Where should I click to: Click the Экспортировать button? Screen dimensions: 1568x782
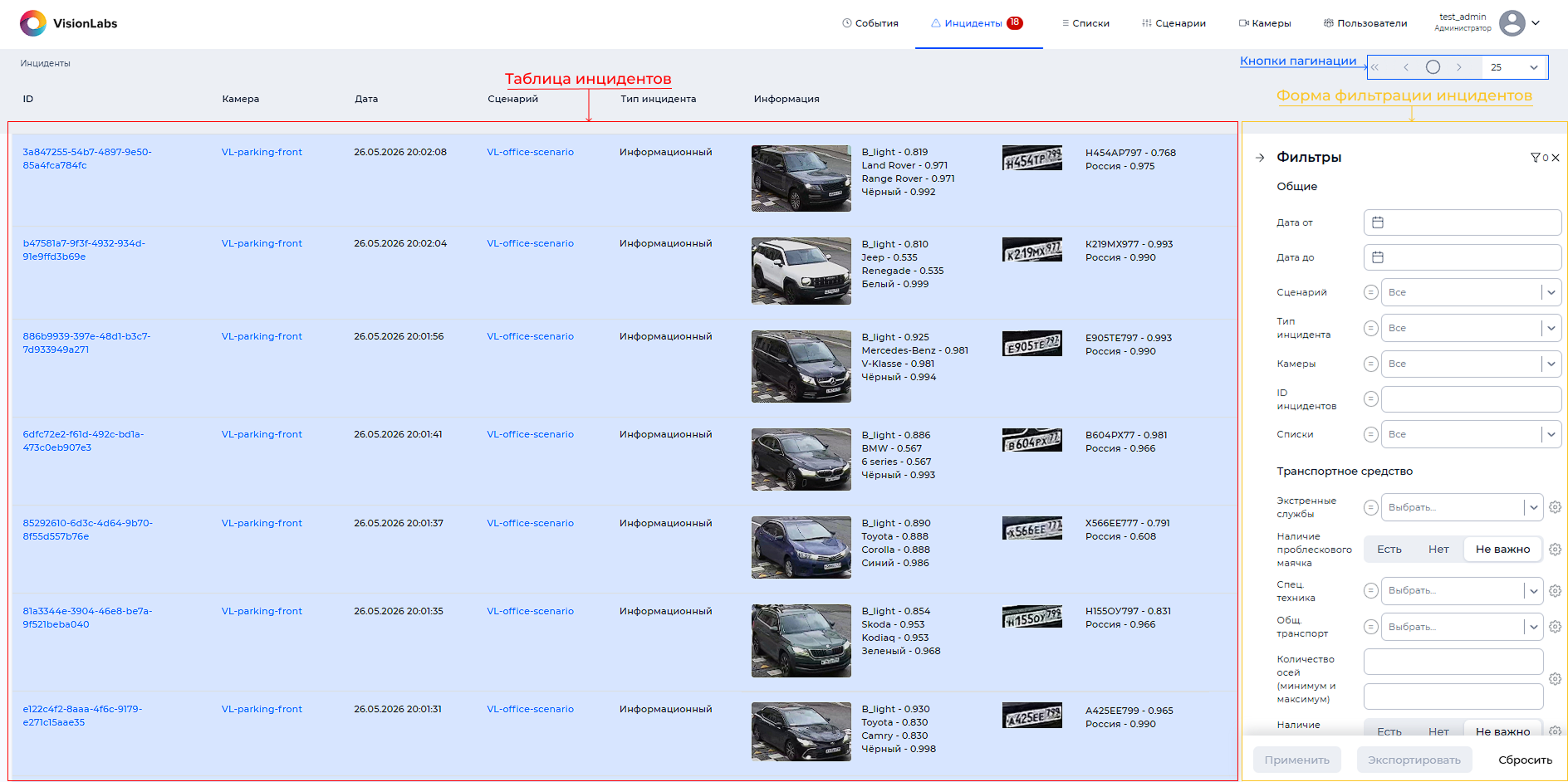click(1414, 760)
